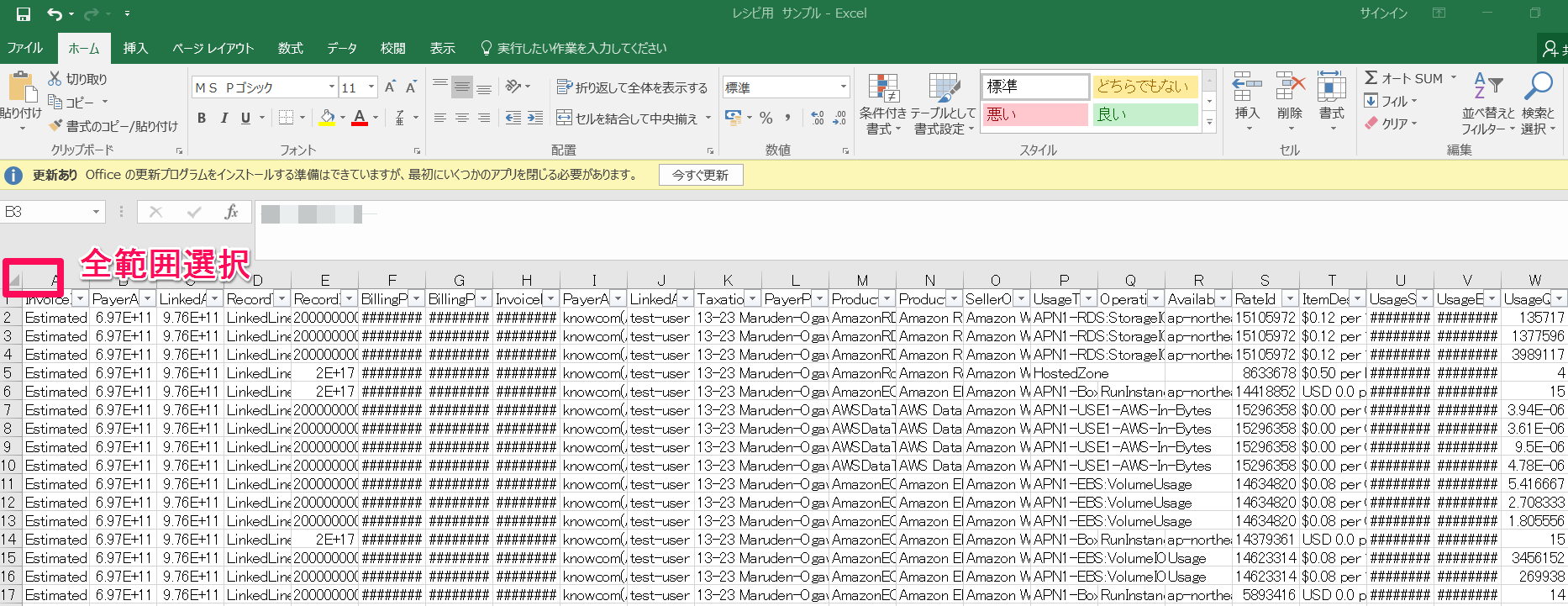
Task: Click the Paste clipboard icon
Action: [x=21, y=87]
